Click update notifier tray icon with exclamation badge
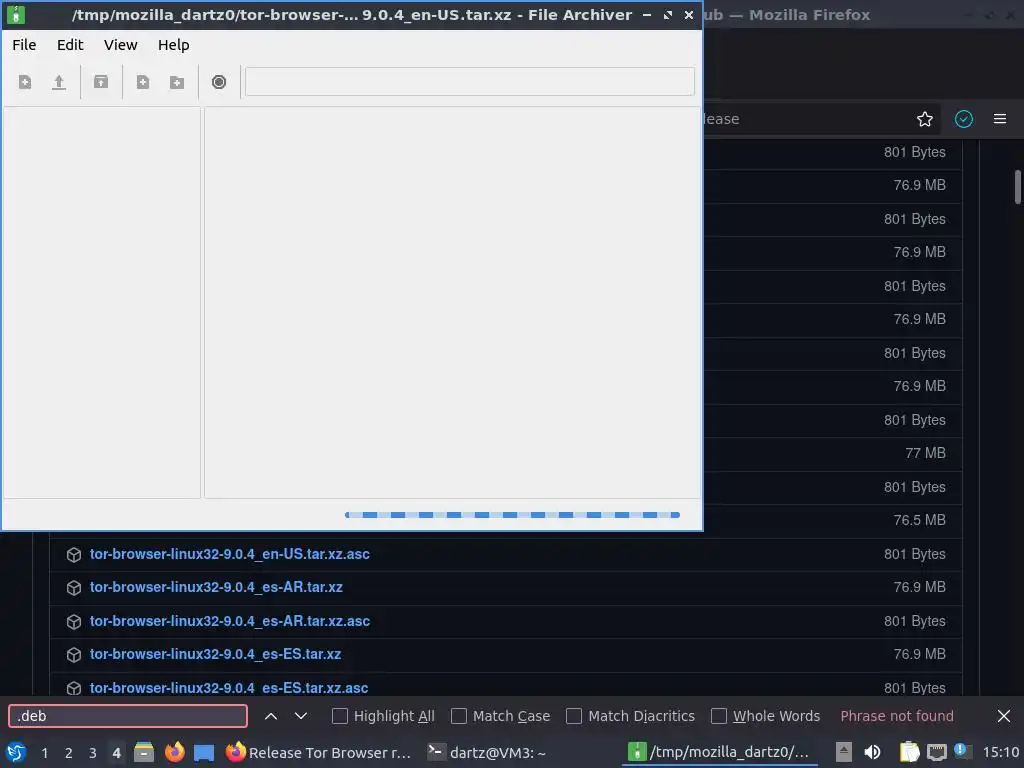Image resolution: width=1024 pixels, height=768 pixels. click(963, 751)
